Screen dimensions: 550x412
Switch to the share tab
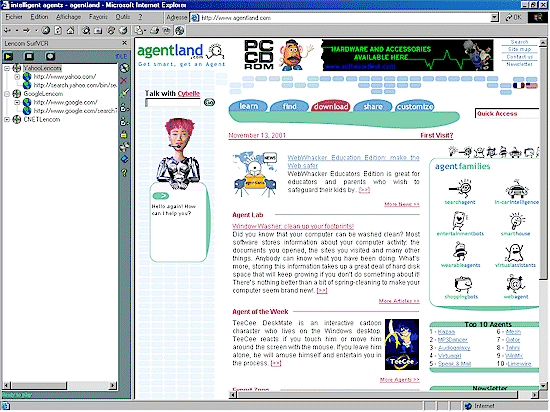pos(373,106)
